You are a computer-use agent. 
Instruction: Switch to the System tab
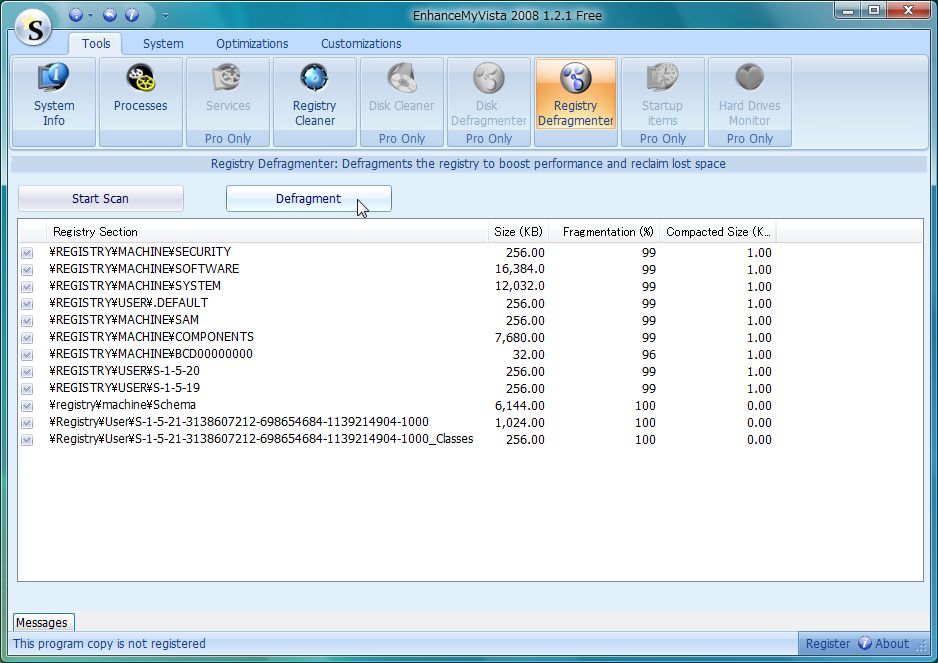(163, 44)
